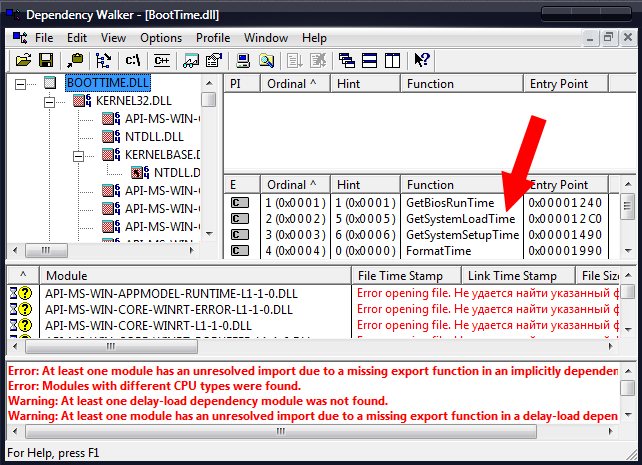Click the C export icon for GetSystemSetupTime
The width and height of the screenshot is (642, 465).
tap(240, 235)
